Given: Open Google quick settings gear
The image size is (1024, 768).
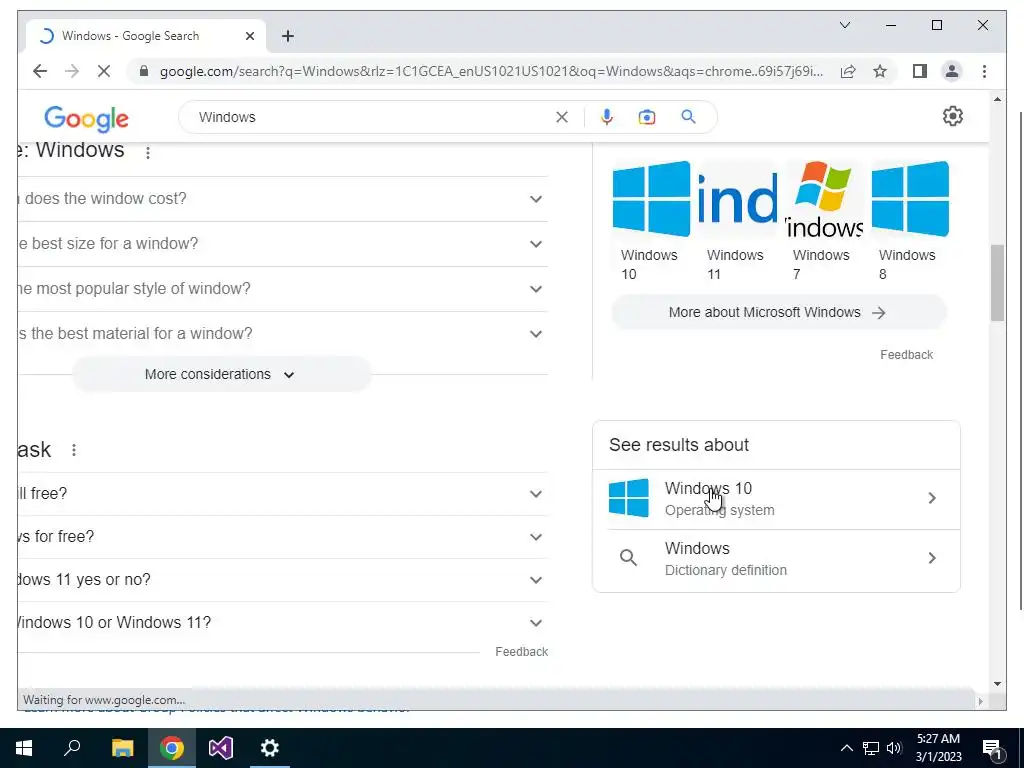Looking at the screenshot, I should pos(952,116).
